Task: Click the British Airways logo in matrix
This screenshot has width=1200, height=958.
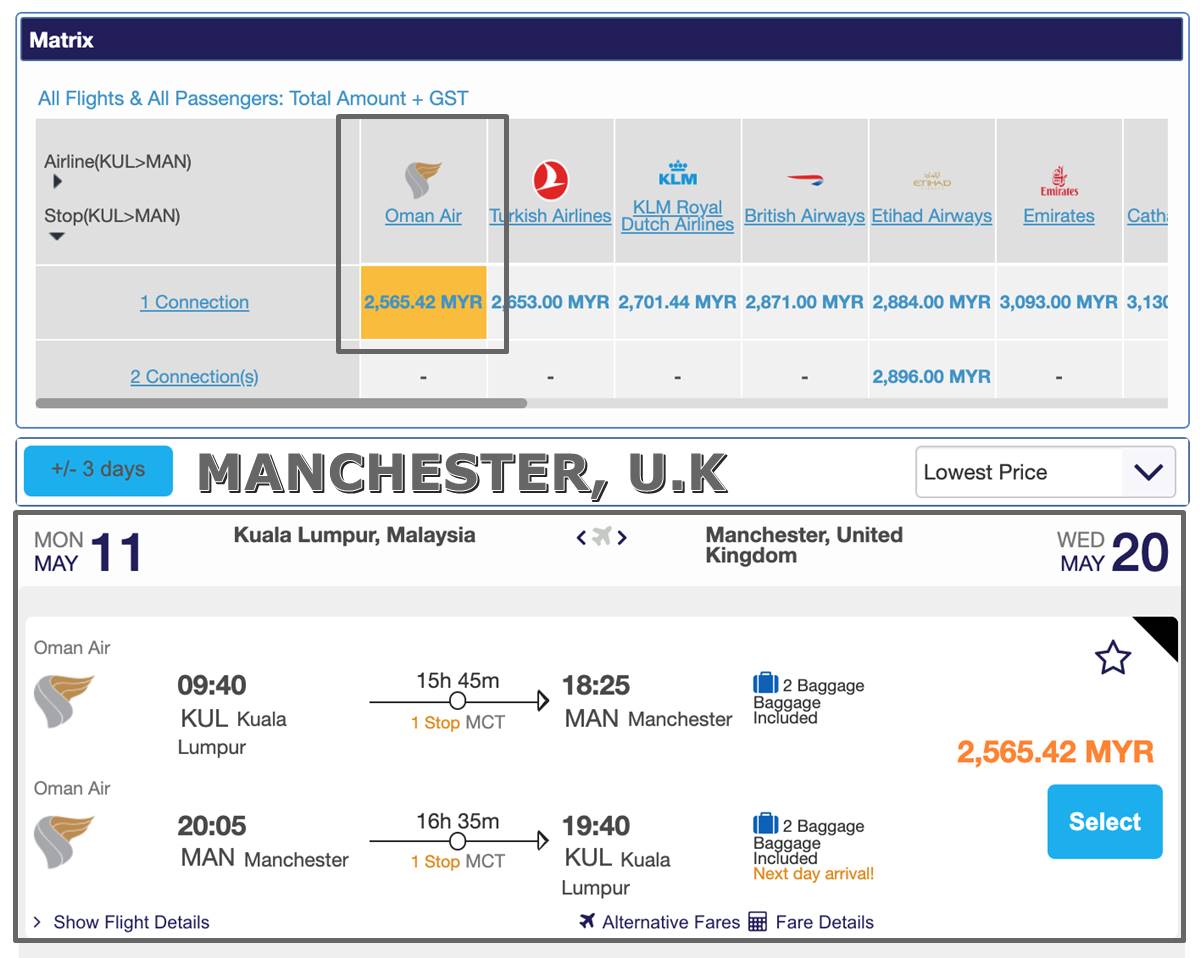Action: pos(804,181)
